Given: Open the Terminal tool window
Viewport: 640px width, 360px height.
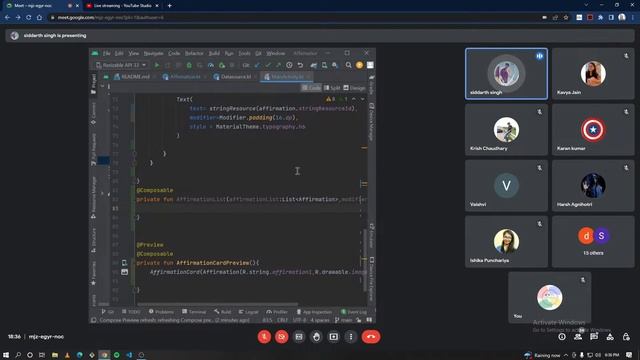Looking at the screenshot, I should click(194, 312).
